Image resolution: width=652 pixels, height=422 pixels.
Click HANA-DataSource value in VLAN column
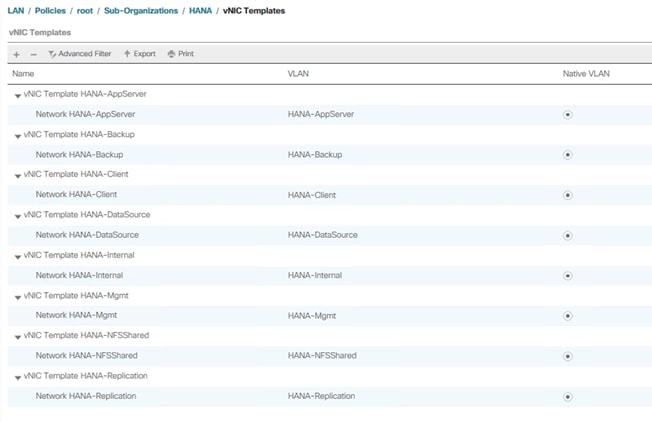(323, 235)
